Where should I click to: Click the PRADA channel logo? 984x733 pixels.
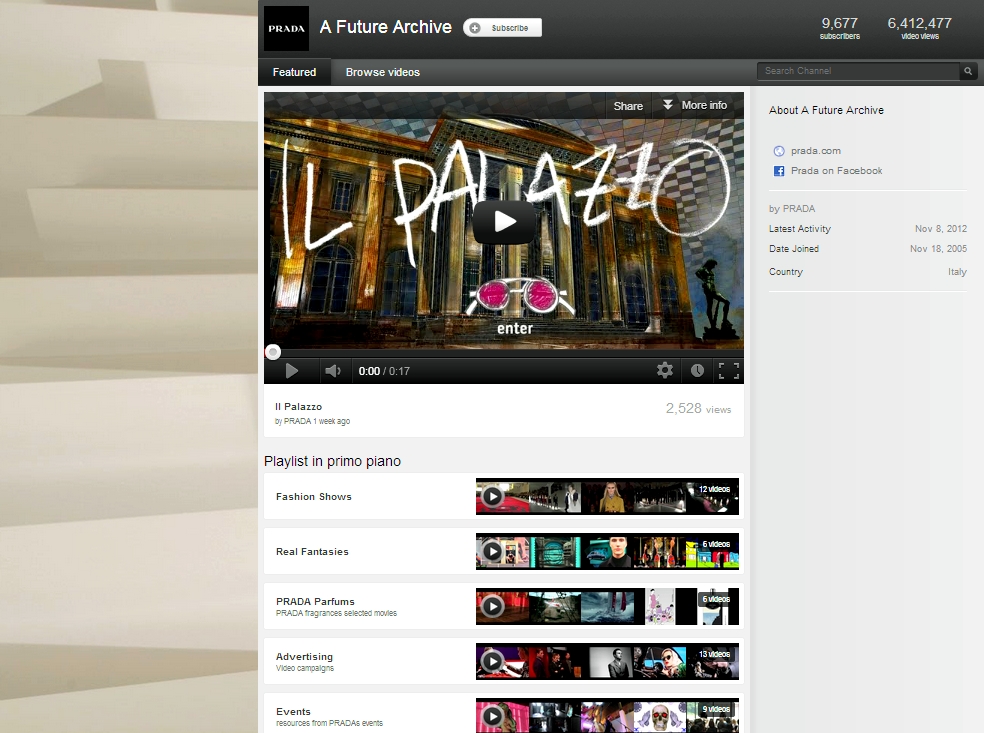[286, 28]
